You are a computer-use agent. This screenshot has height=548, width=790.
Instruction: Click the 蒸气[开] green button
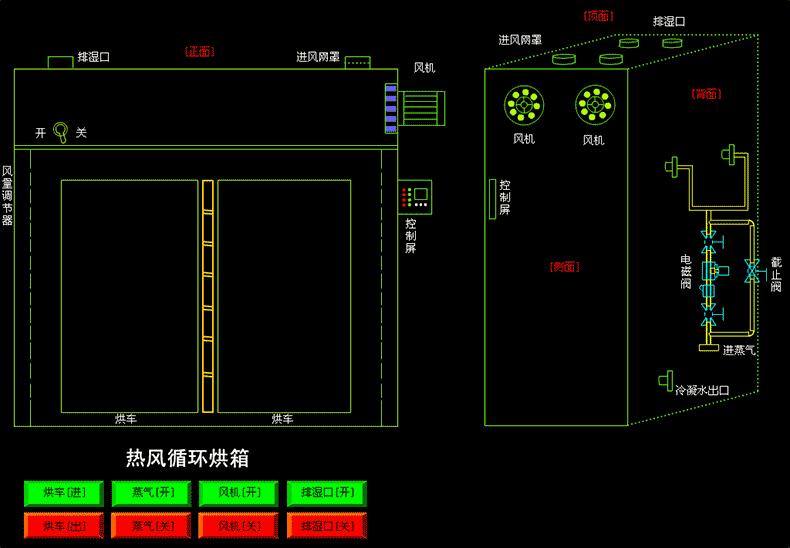[152, 493]
